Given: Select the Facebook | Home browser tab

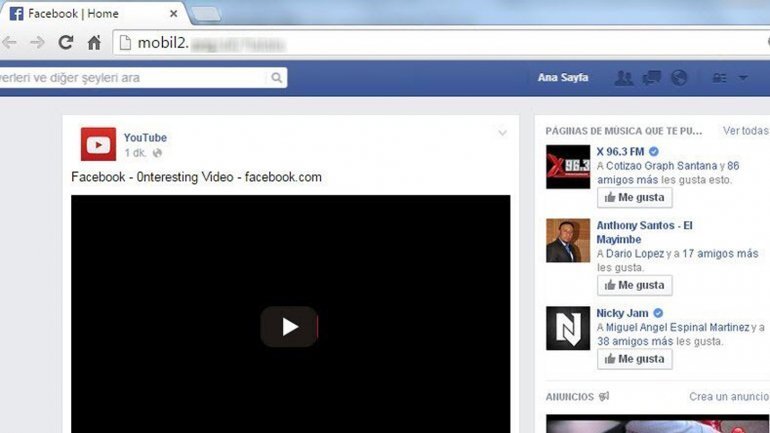Looking at the screenshot, I should pyautogui.click(x=93, y=14).
